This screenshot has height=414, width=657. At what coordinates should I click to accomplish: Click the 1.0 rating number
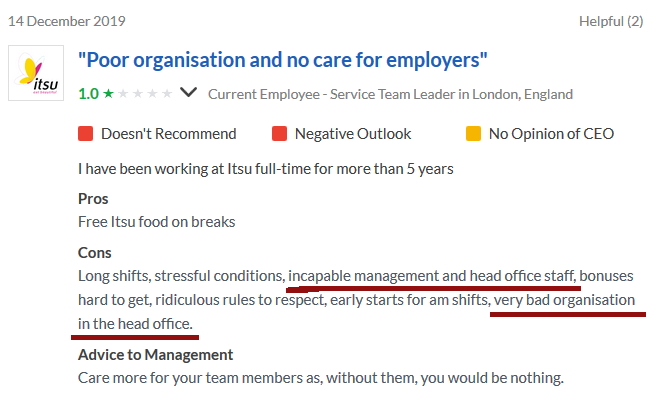pos(88,94)
